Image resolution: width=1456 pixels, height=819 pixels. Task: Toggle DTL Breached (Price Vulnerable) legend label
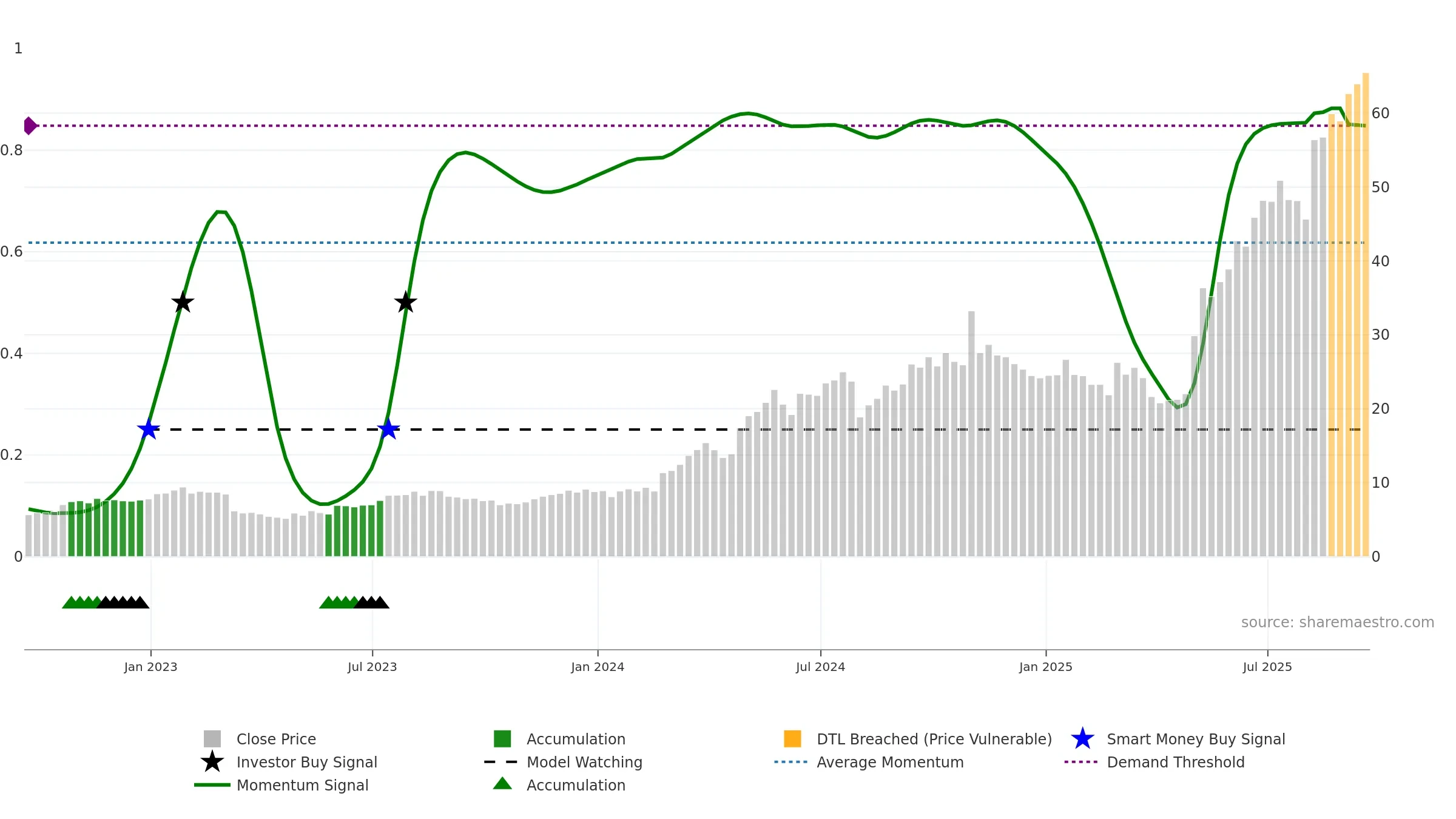click(934, 739)
